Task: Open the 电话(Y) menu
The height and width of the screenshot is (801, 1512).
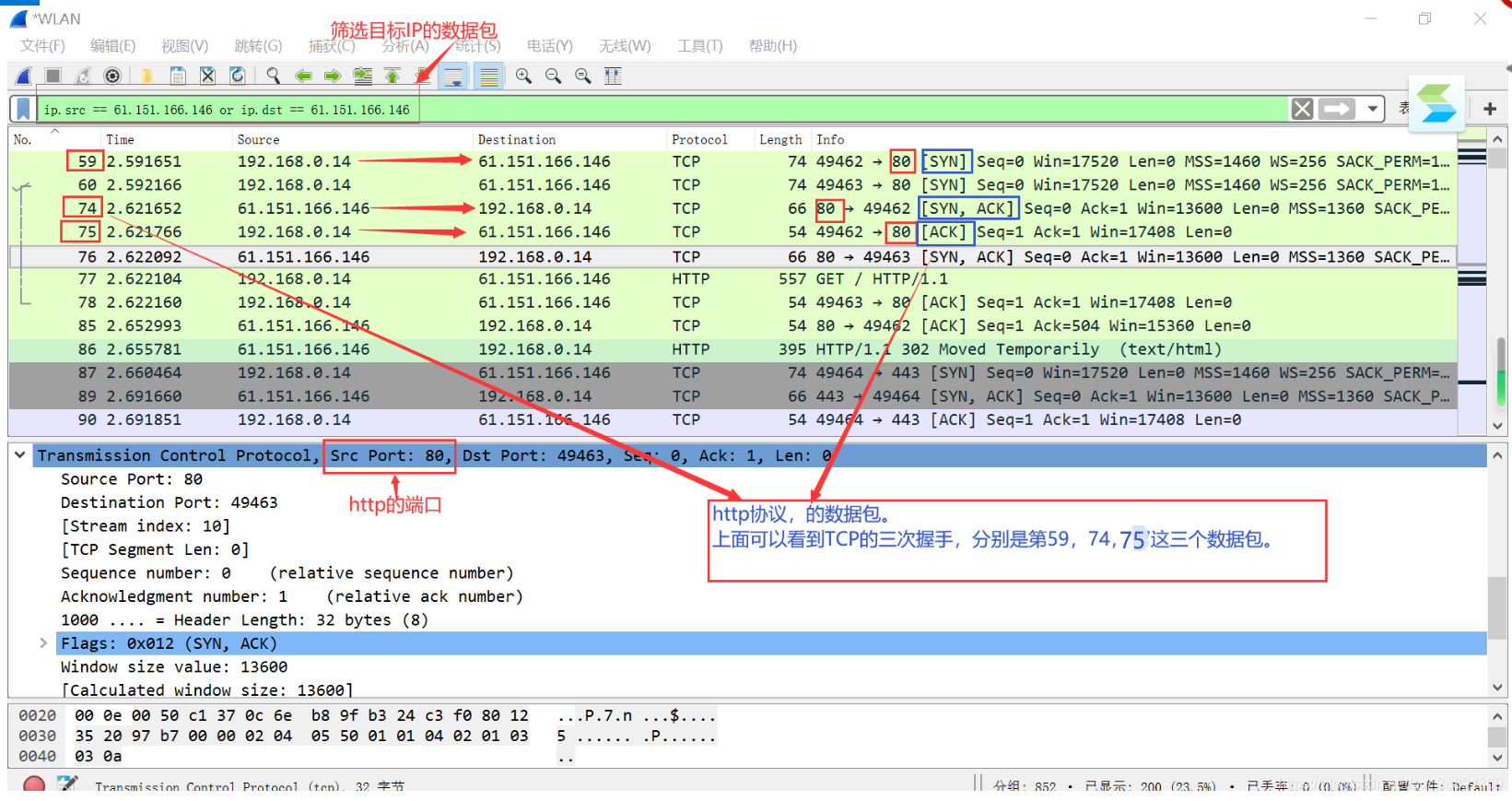Action: pos(550,46)
